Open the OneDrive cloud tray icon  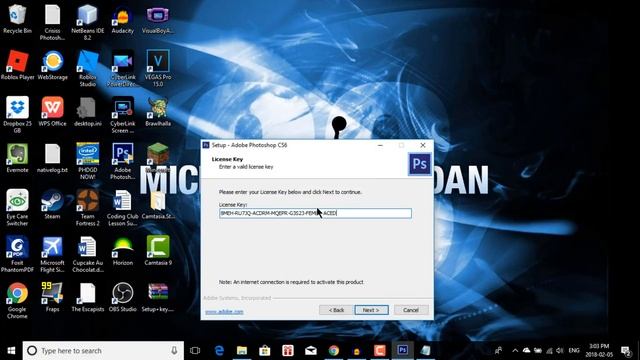(x=527, y=351)
